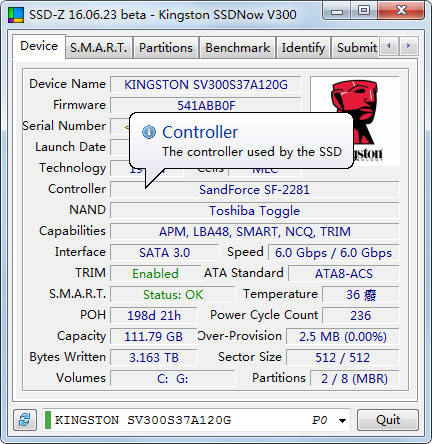Open the drive selection dropdown arrow
Image resolution: width=432 pixels, height=444 pixels.
342,420
